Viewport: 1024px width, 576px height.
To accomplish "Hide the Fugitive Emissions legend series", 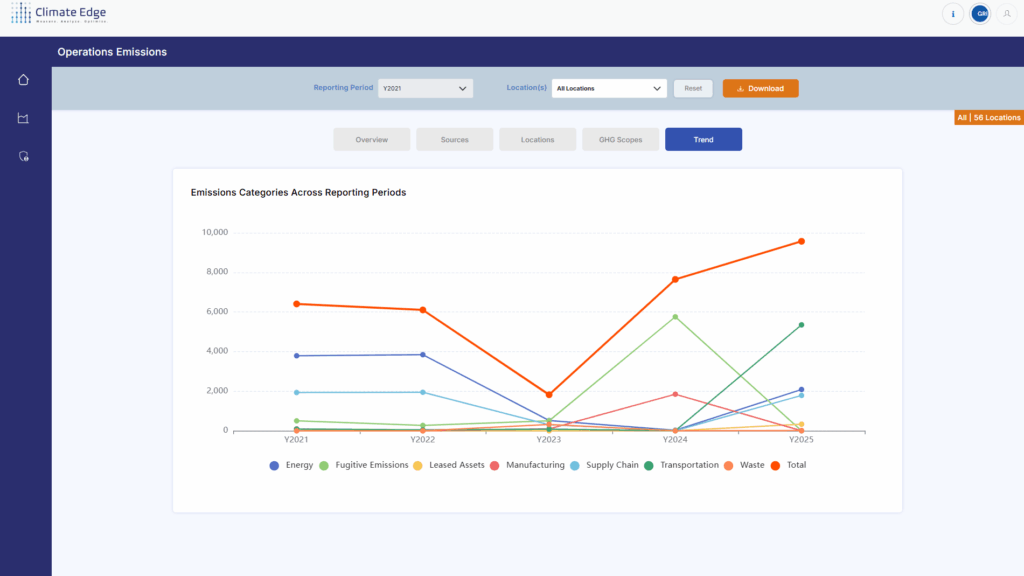I will point(364,465).
